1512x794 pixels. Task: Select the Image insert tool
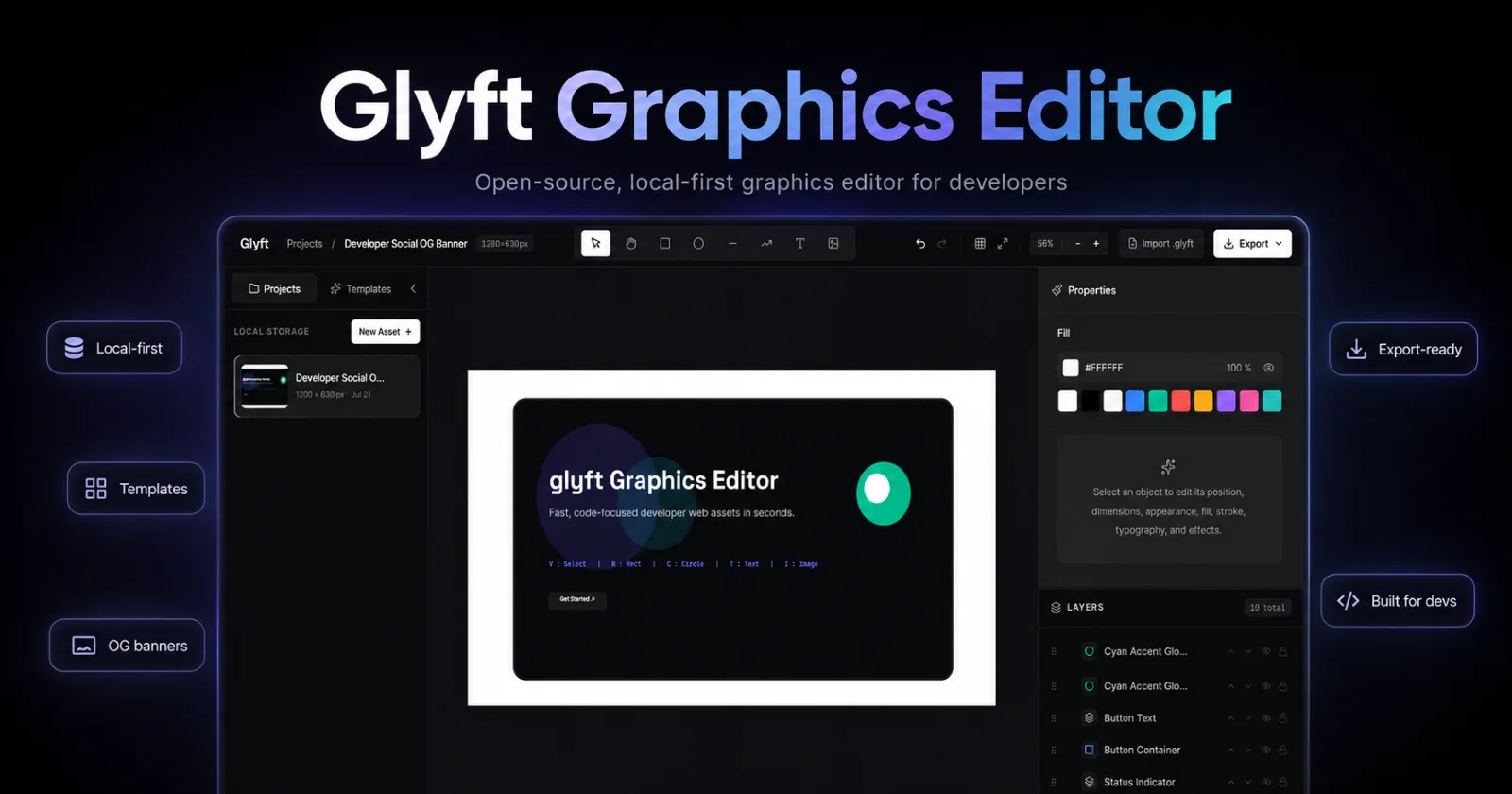tap(833, 243)
